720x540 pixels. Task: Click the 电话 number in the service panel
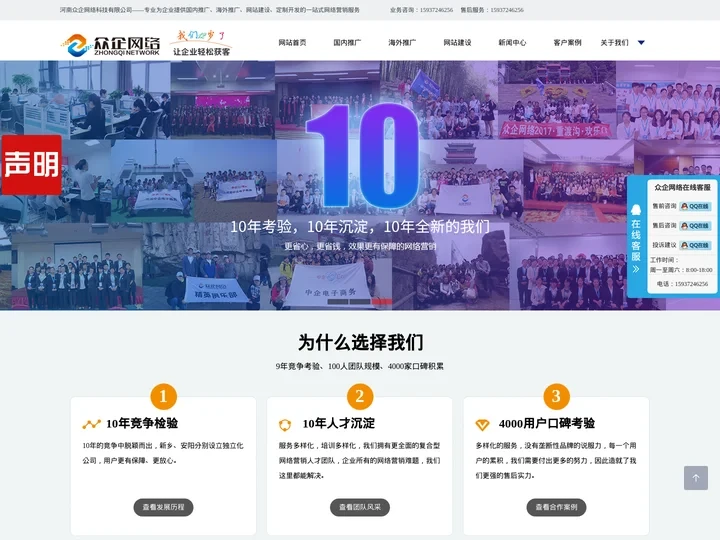682,284
